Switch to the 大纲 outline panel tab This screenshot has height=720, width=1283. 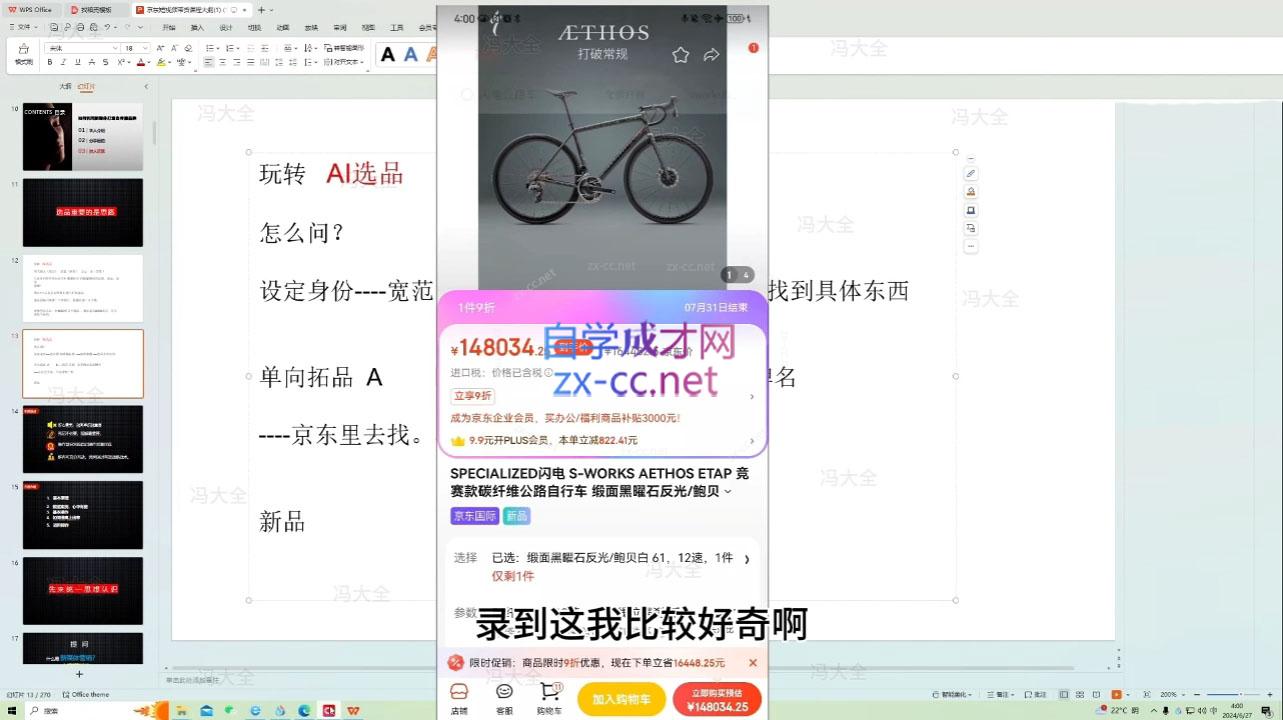point(65,87)
